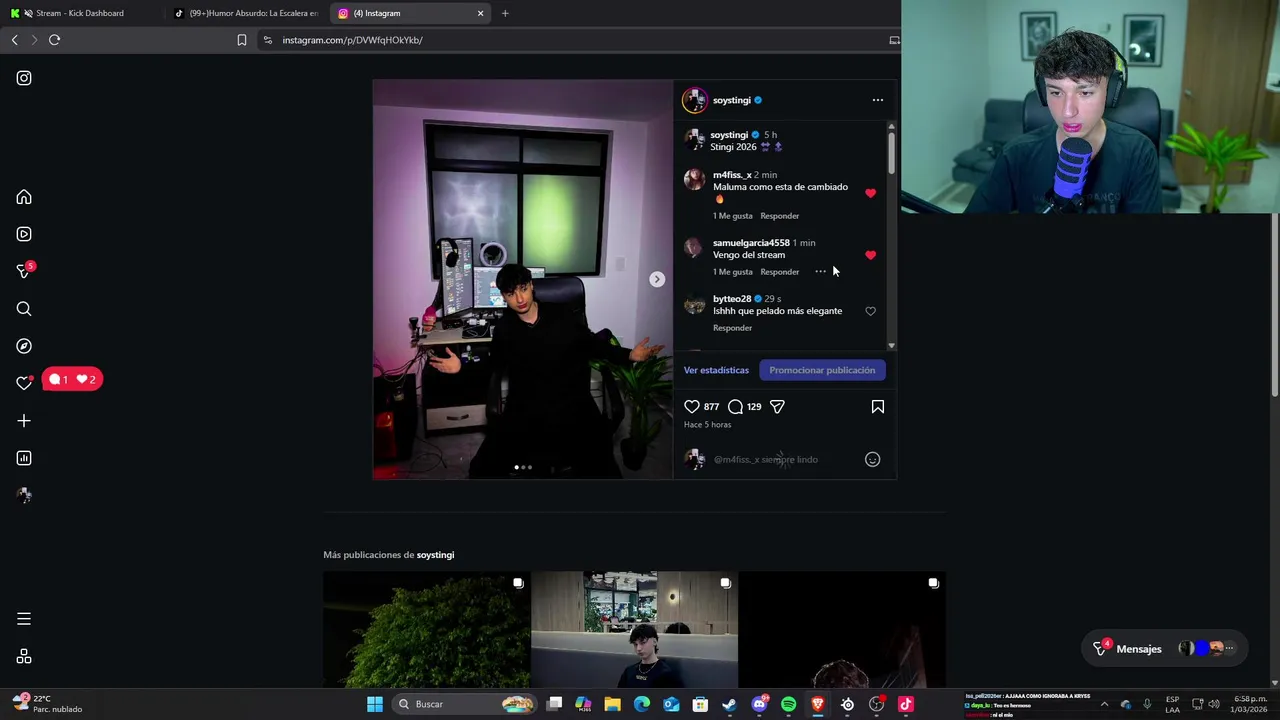This screenshot has width=1280, height=720.
Task: Open the More hamburger menu in sidebar
Action: 24,619
